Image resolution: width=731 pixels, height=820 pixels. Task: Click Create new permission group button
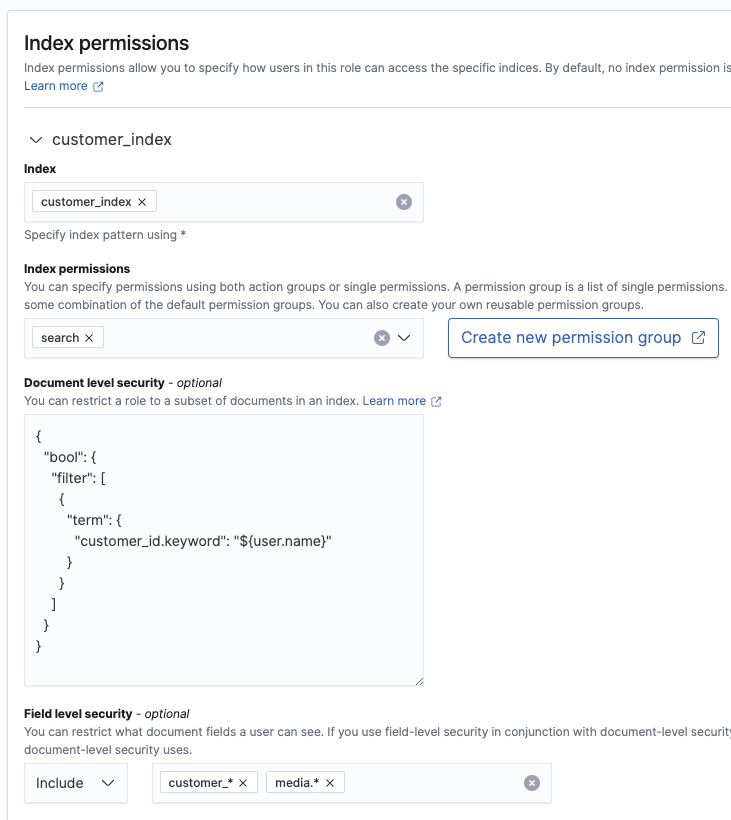pos(583,338)
